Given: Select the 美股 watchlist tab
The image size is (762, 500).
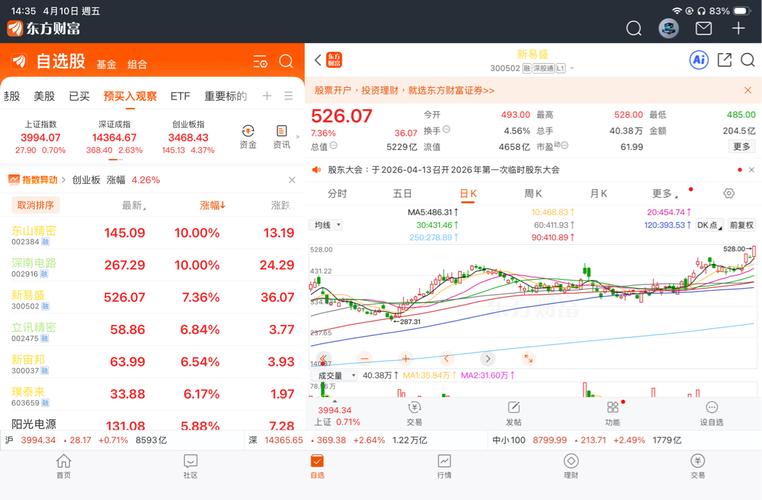Looking at the screenshot, I should [x=44, y=96].
